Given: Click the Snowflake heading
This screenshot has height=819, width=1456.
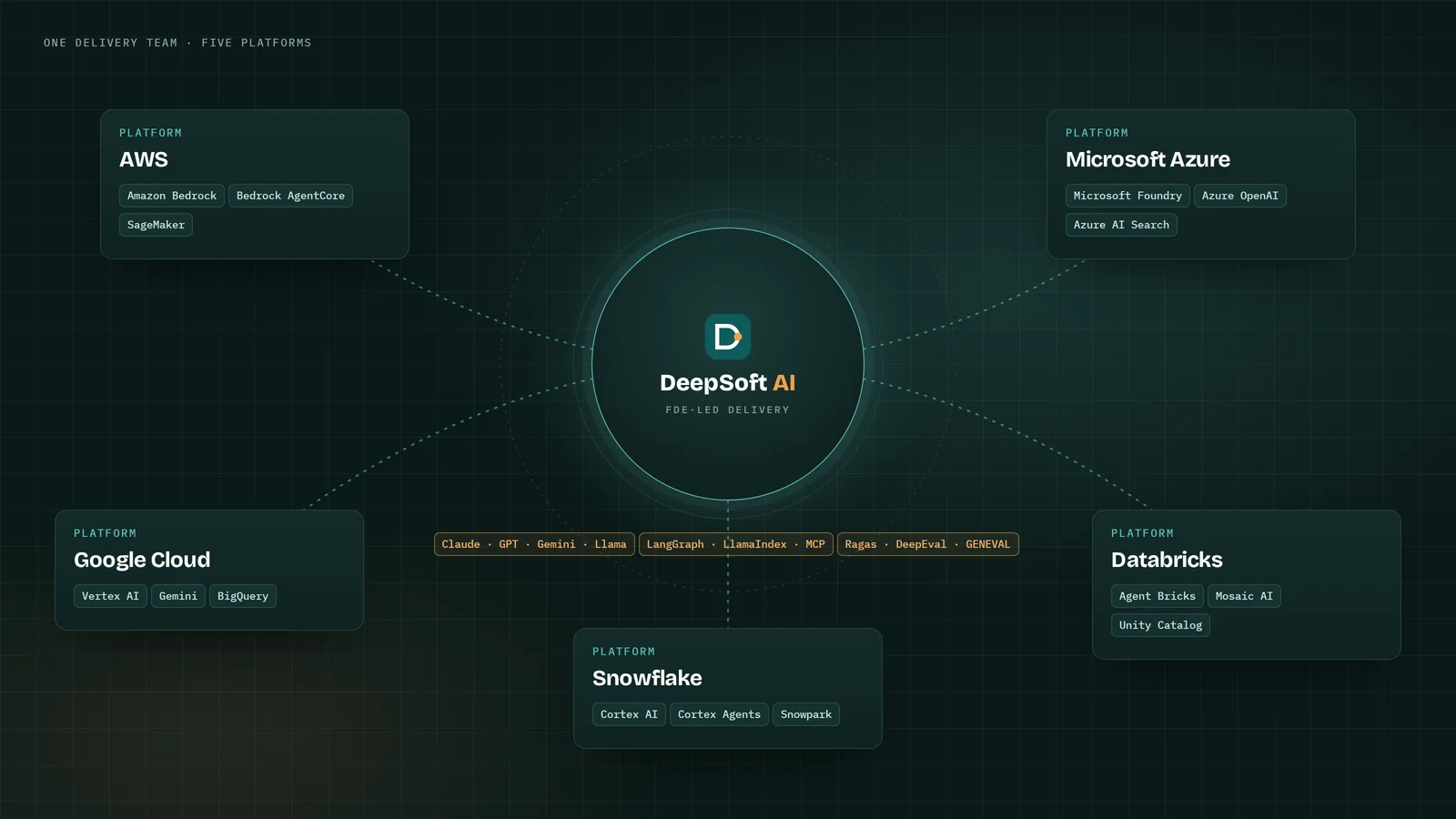Looking at the screenshot, I should tap(647, 678).
